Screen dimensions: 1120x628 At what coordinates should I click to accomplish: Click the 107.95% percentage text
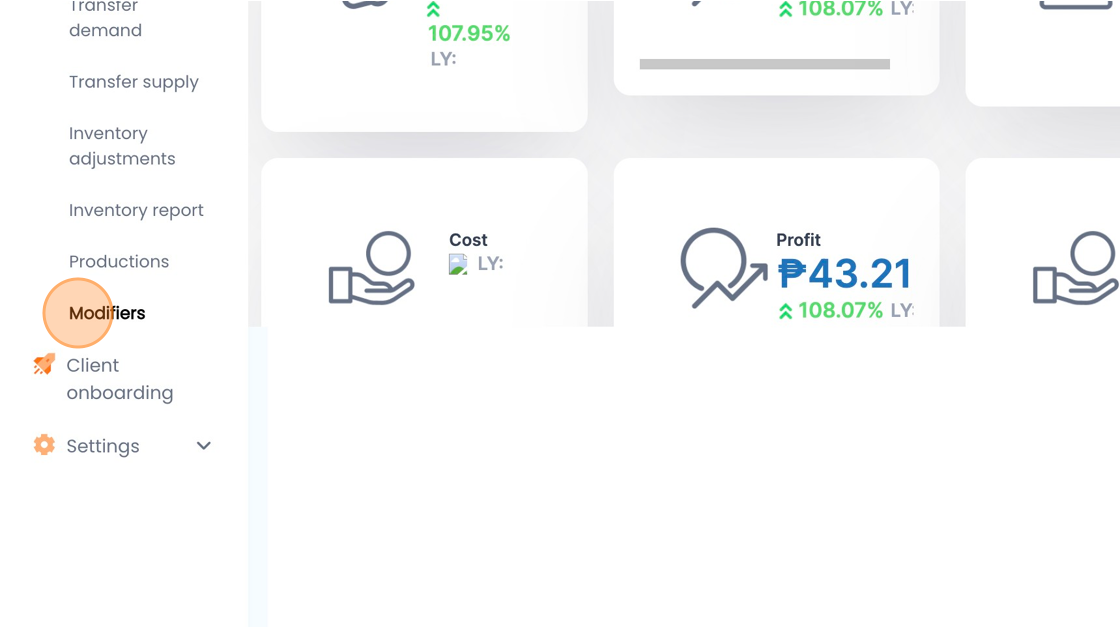click(469, 34)
